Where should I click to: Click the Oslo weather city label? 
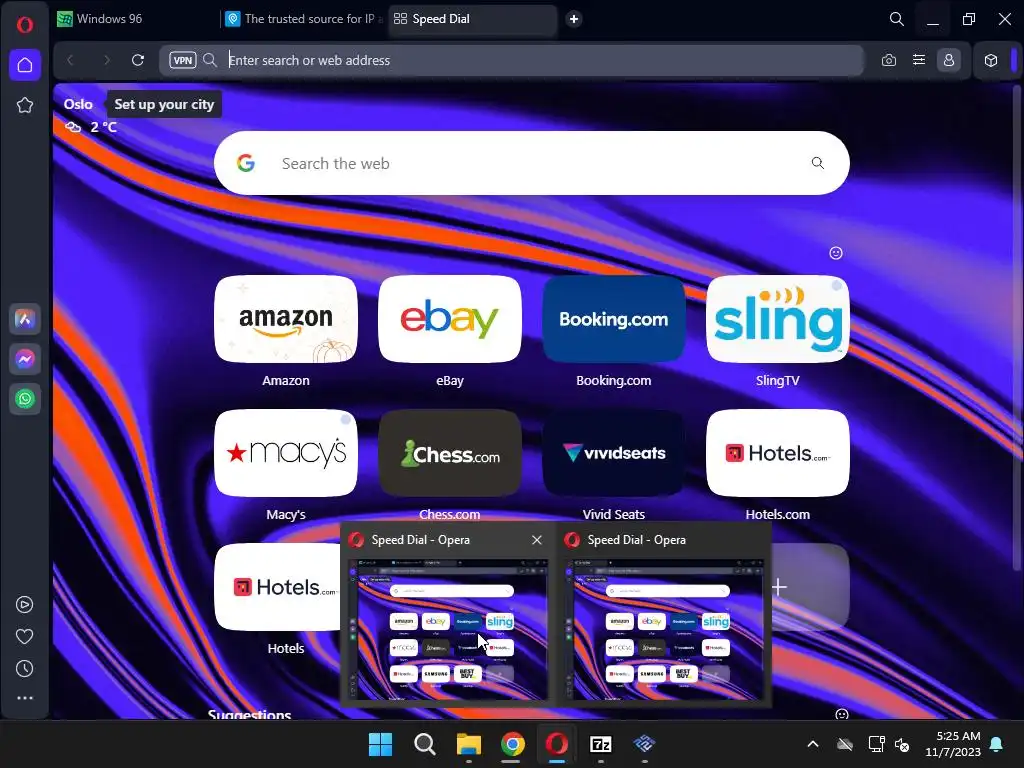78,104
